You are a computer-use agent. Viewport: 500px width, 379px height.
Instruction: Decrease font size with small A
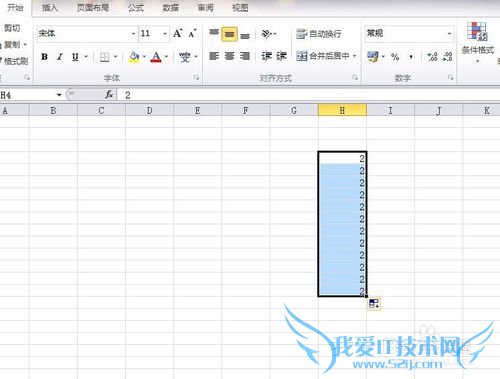pos(192,33)
